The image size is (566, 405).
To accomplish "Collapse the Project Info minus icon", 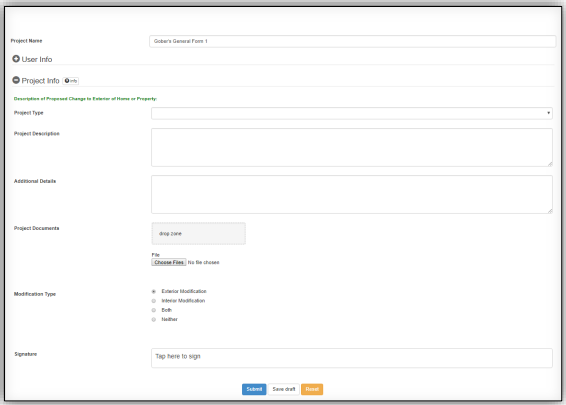I will (x=16, y=80).
